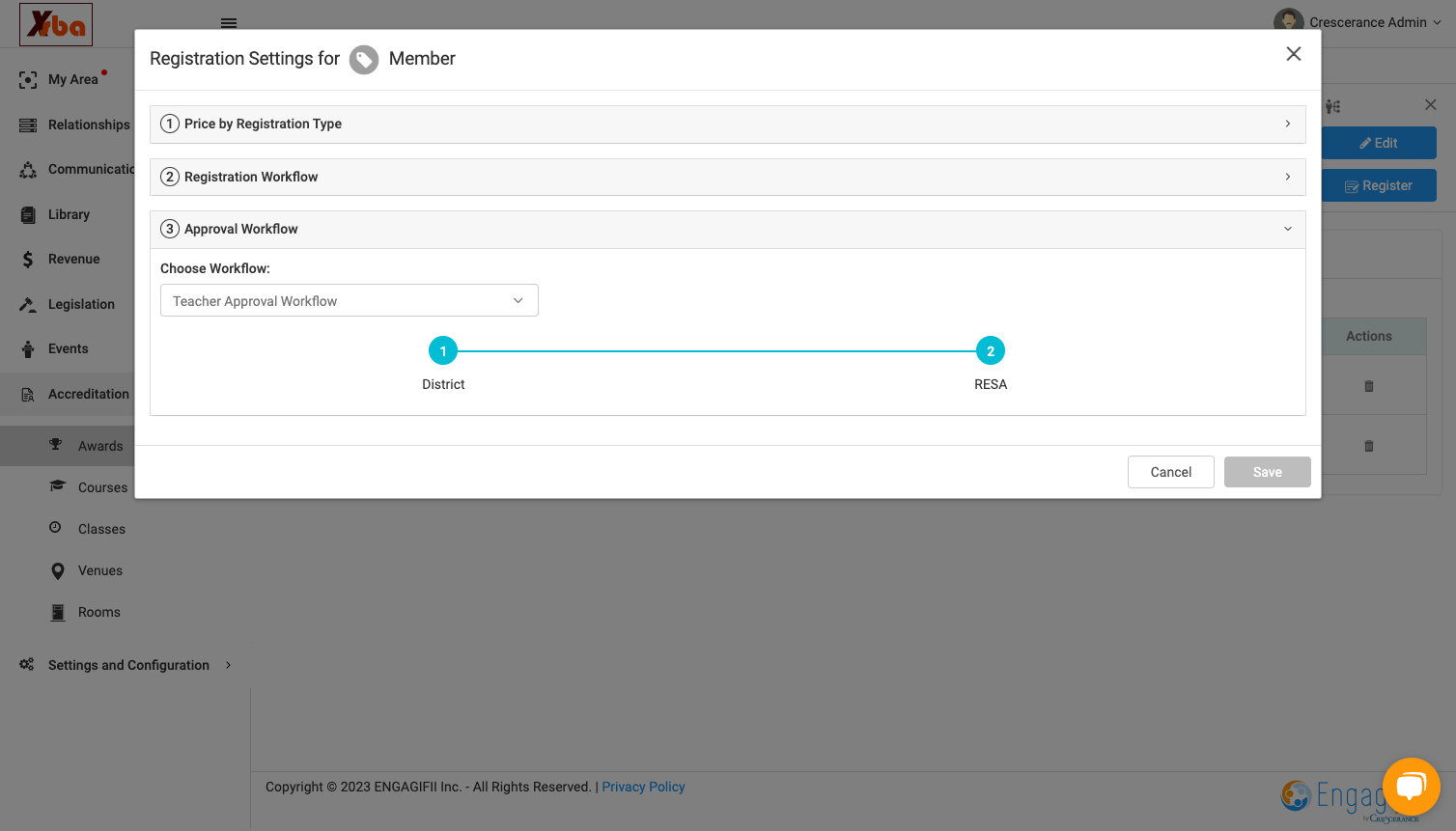The height and width of the screenshot is (831, 1456).
Task: Click the Communications sidebar icon
Action: pyautogui.click(x=28, y=170)
